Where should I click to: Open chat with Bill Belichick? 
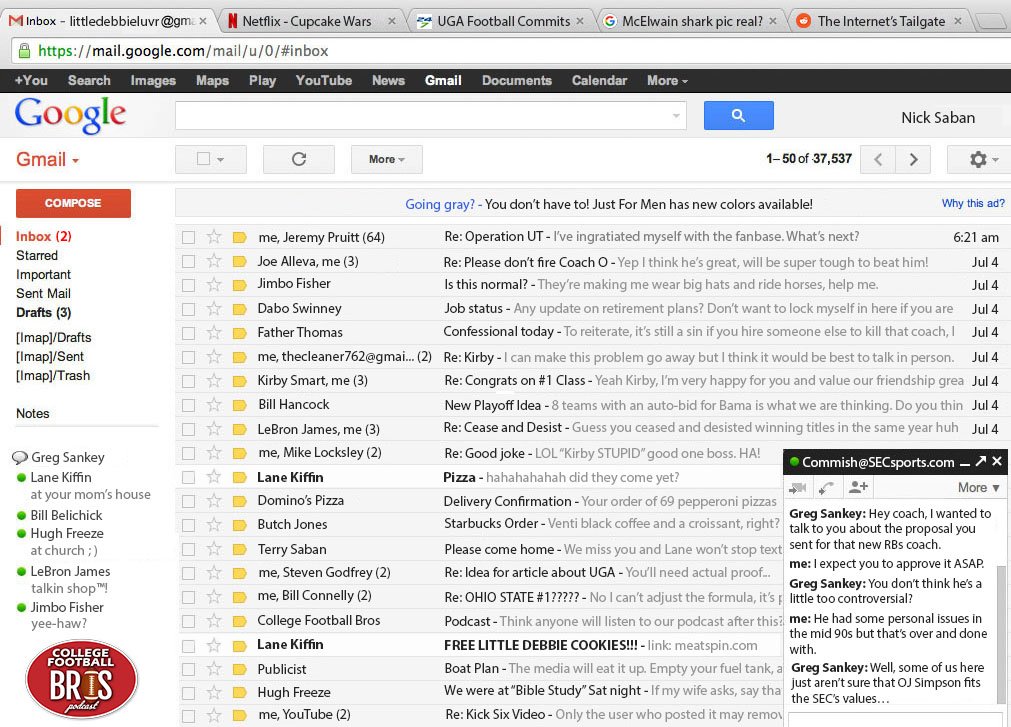66,516
